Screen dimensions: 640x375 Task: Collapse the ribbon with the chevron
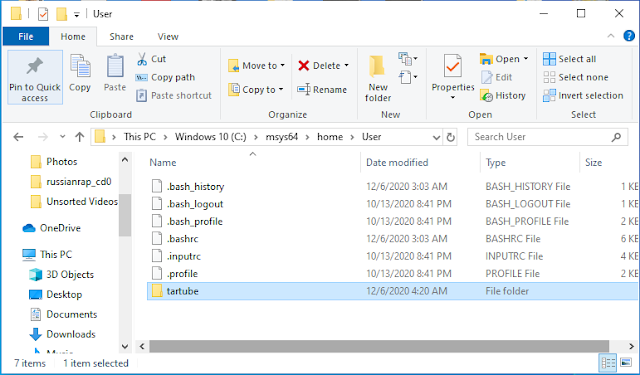pyautogui.click(x=611, y=36)
